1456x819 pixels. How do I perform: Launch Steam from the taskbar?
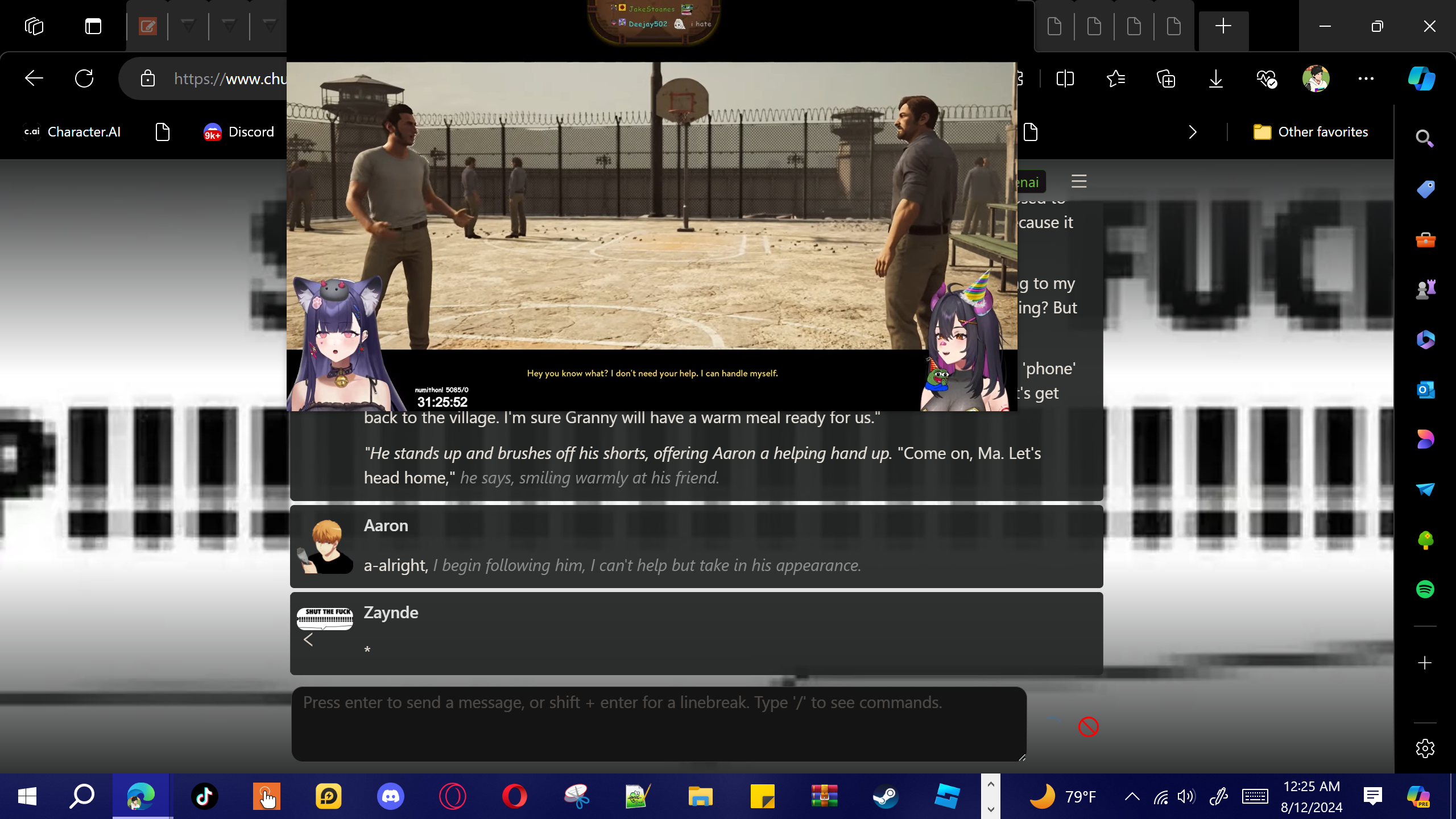coord(886,796)
